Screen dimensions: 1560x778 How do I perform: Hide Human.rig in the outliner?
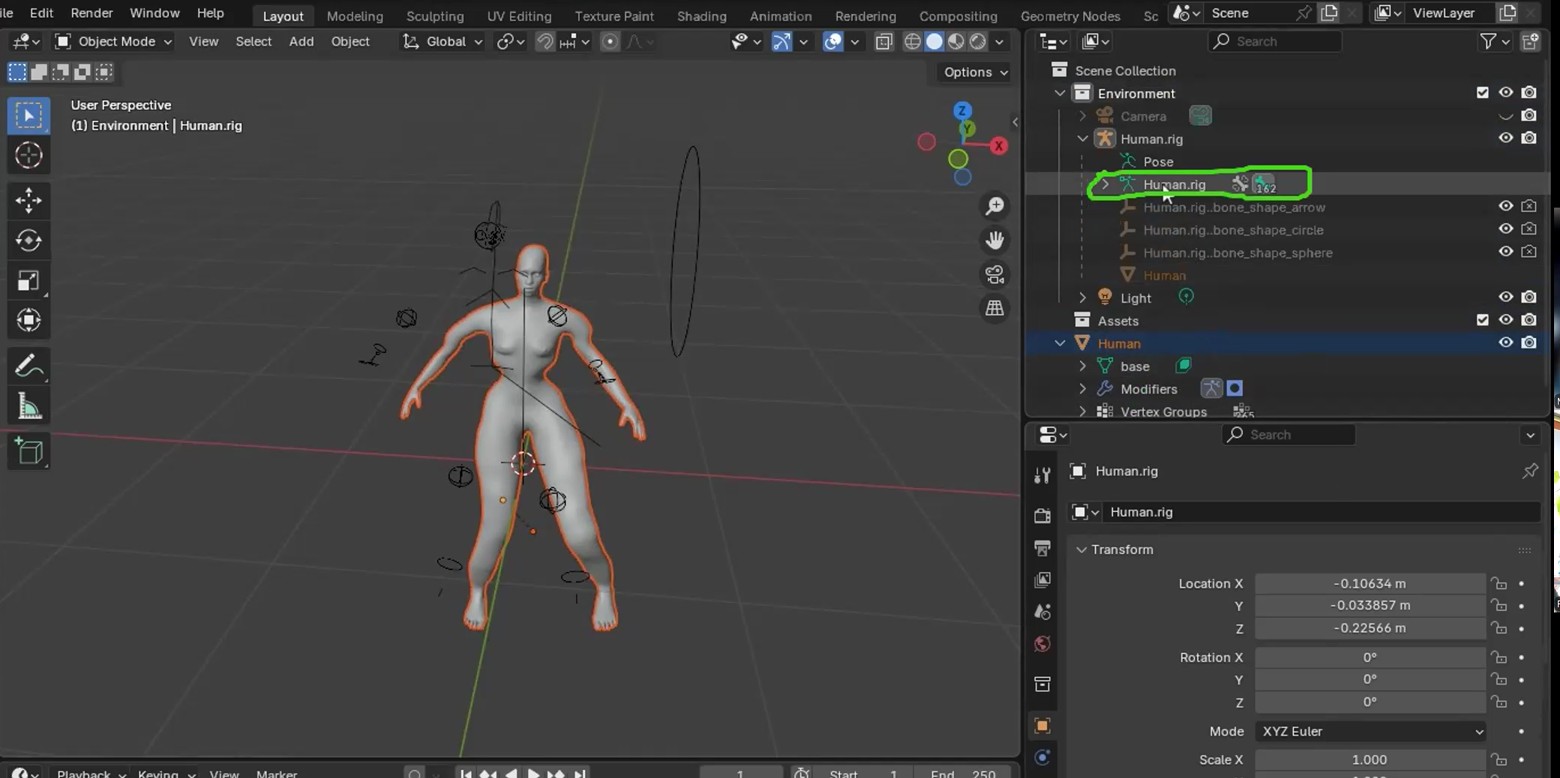(x=1505, y=138)
